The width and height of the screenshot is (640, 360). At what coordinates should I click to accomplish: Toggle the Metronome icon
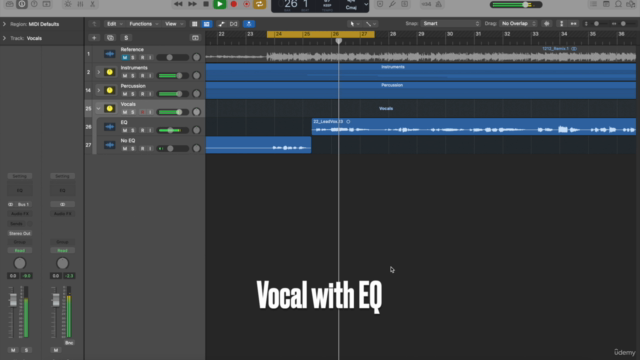coord(439,4)
